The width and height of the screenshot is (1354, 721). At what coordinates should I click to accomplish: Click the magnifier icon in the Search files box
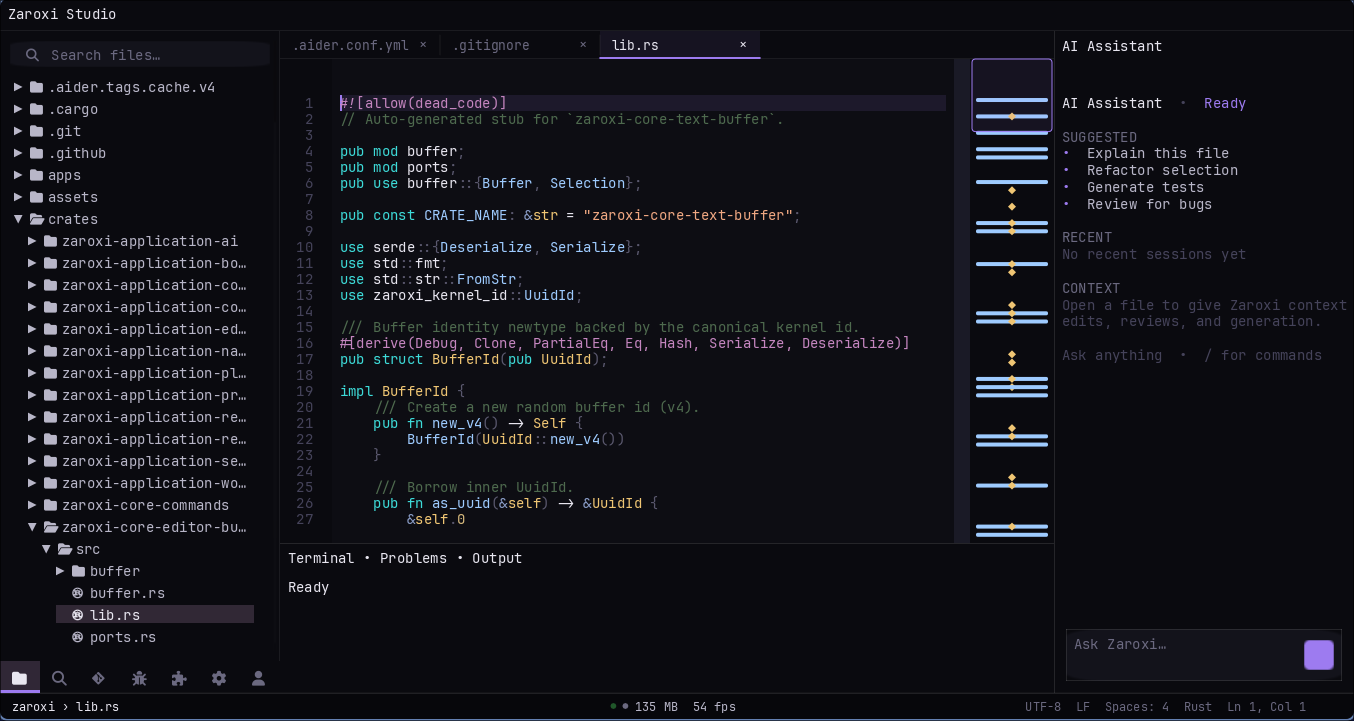click(32, 55)
